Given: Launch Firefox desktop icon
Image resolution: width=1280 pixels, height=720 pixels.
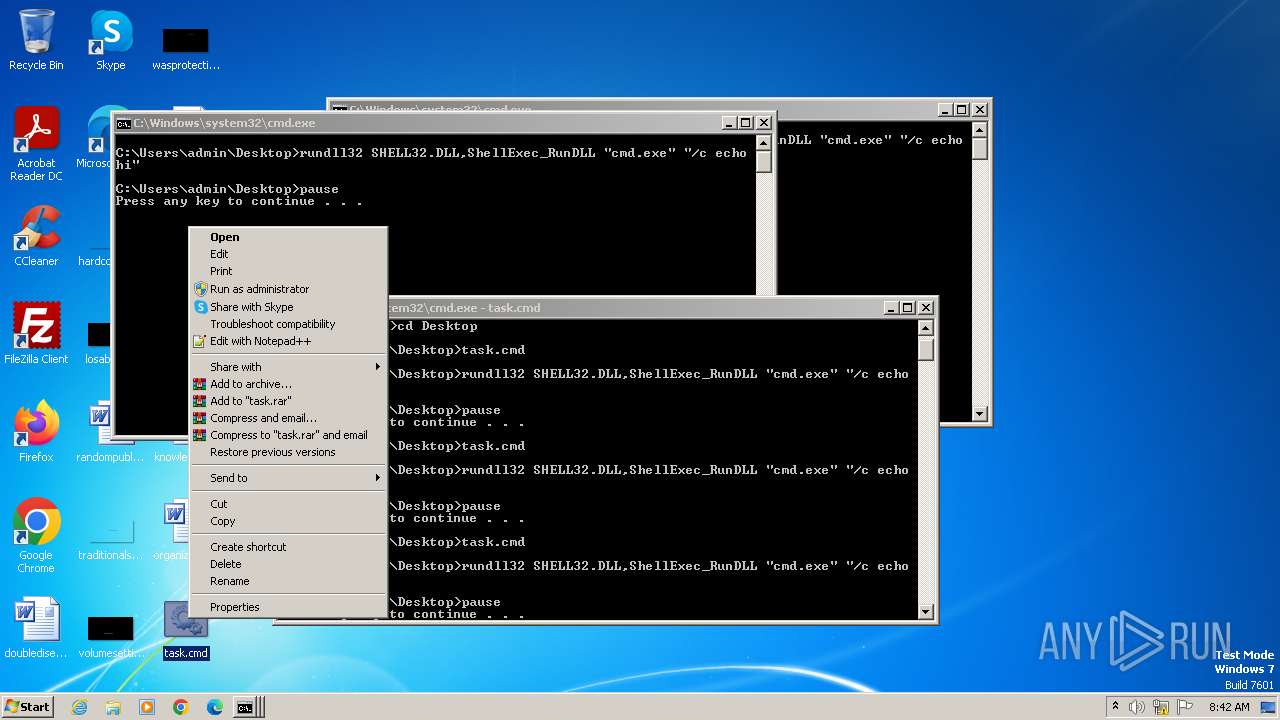Looking at the screenshot, I should (x=36, y=432).
